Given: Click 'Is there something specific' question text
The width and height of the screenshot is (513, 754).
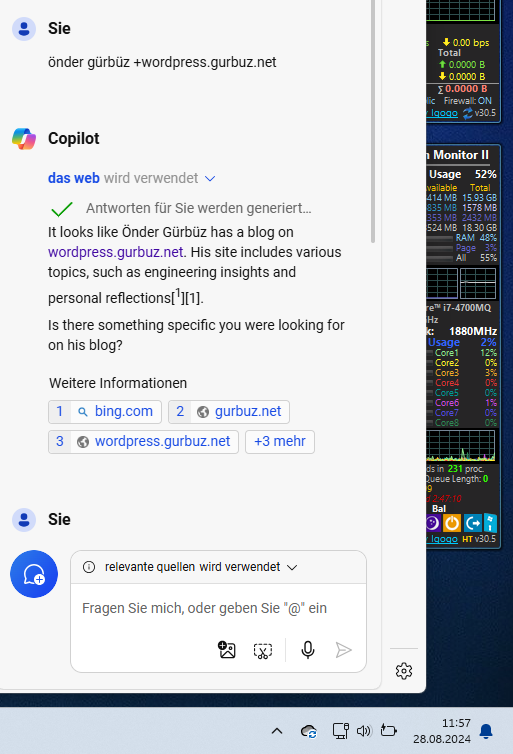Looking at the screenshot, I should [196, 335].
